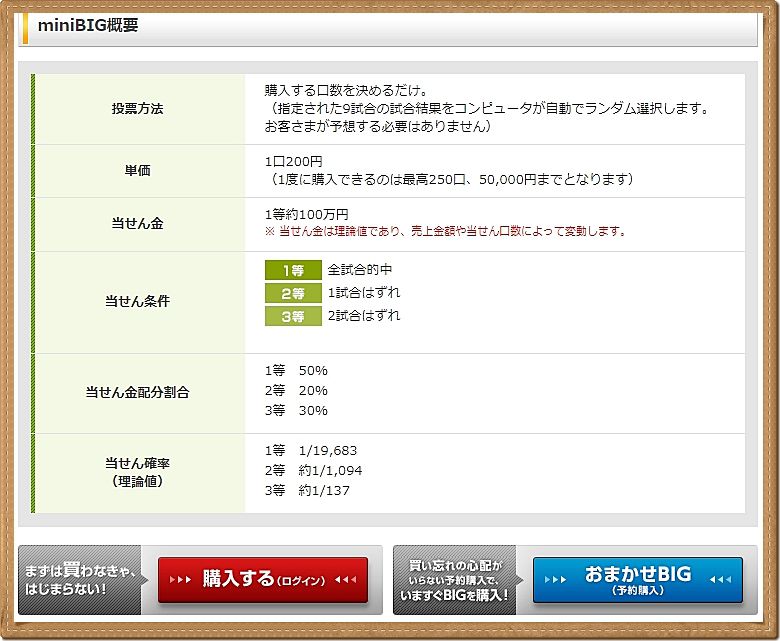Select the probability 3等 約1/137
The height and width of the screenshot is (641, 780).
click(307, 490)
